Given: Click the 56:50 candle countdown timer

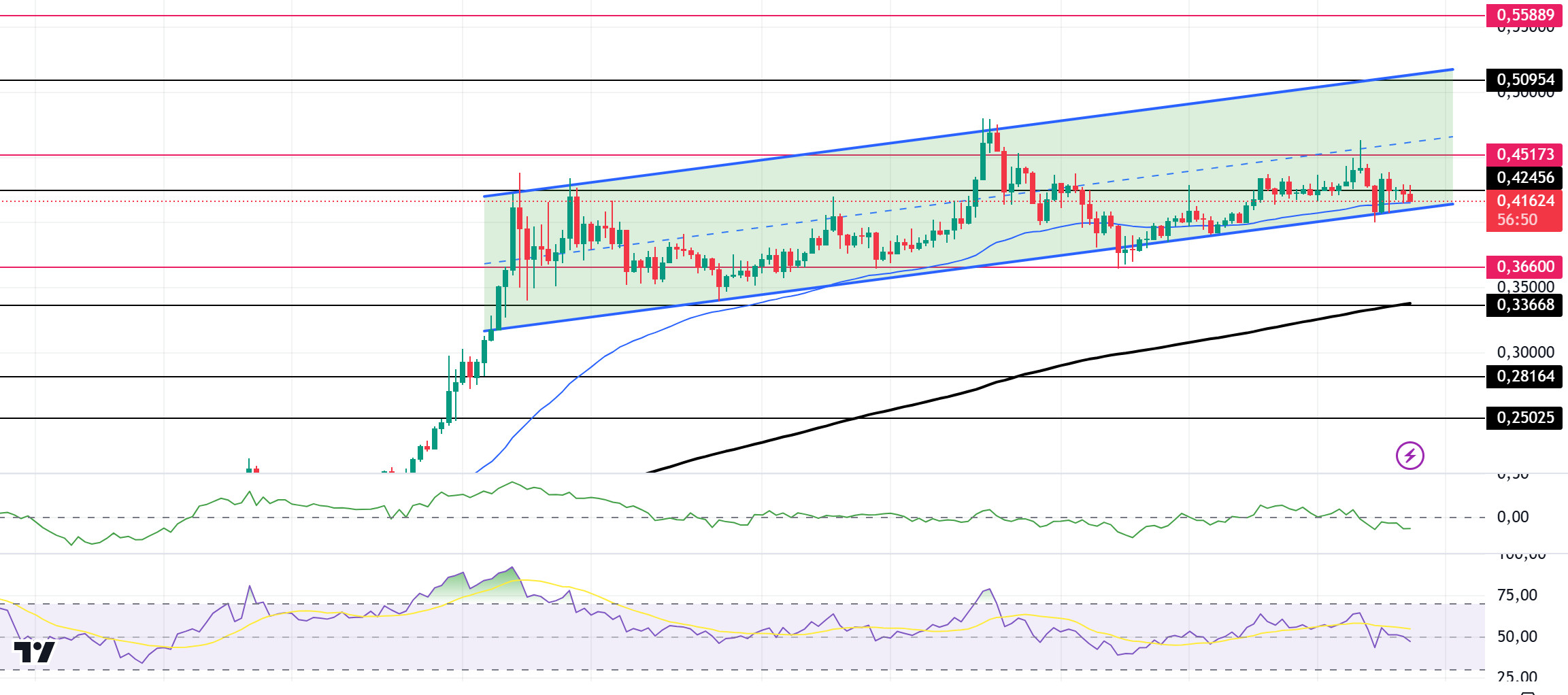Looking at the screenshot, I should [1517, 220].
